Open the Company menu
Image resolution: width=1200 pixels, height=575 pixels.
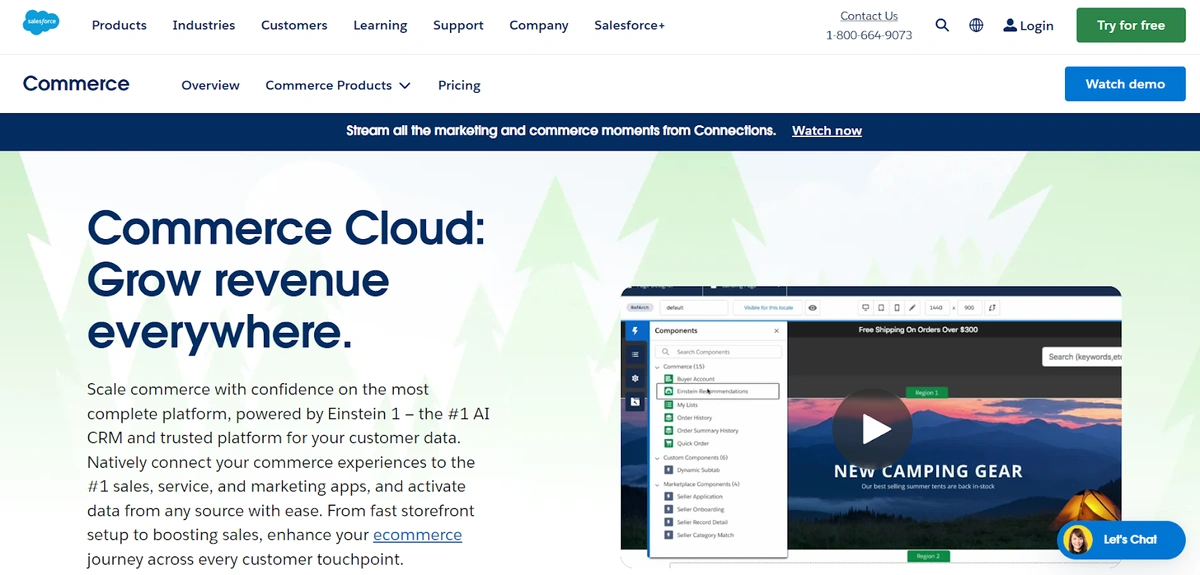[x=539, y=25]
